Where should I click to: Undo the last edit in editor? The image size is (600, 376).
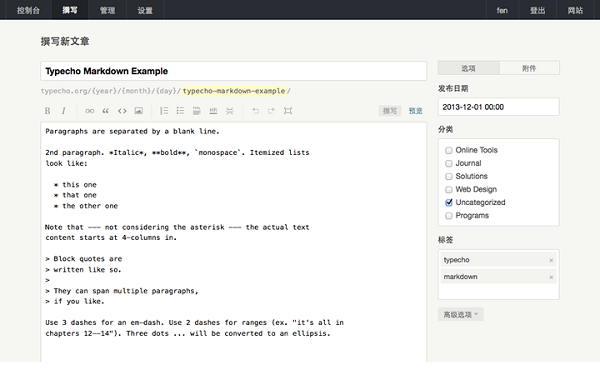pyautogui.click(x=255, y=111)
